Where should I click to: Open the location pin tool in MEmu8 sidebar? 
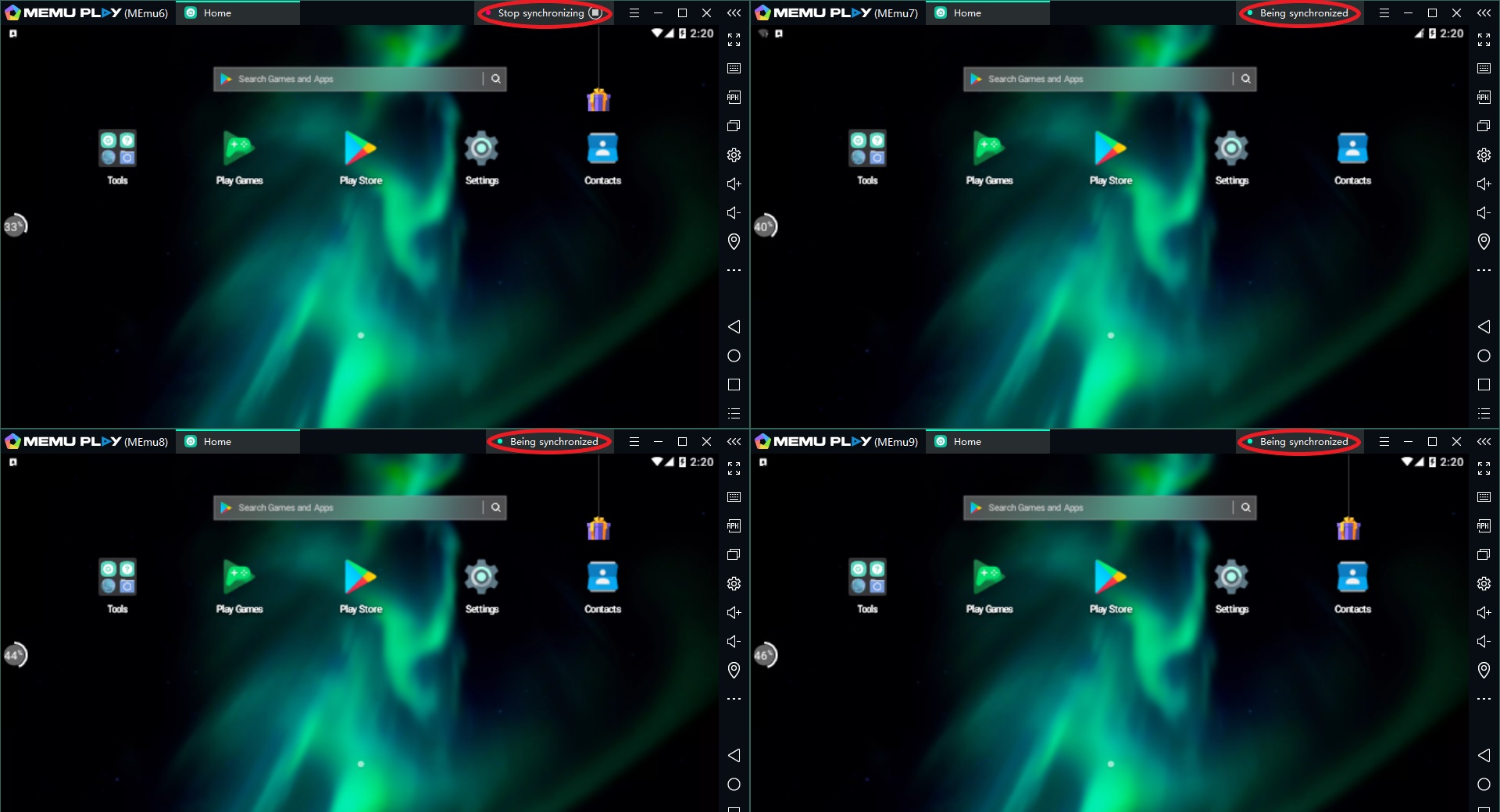click(734, 670)
